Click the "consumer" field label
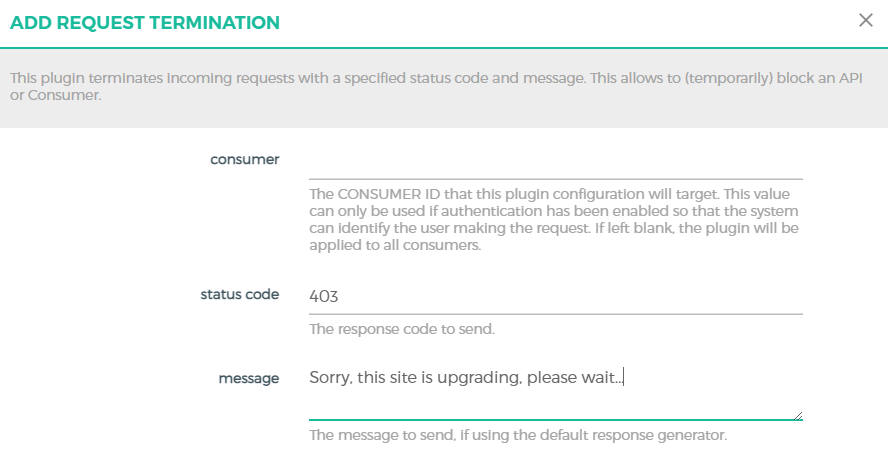The height and width of the screenshot is (466, 888). point(244,159)
